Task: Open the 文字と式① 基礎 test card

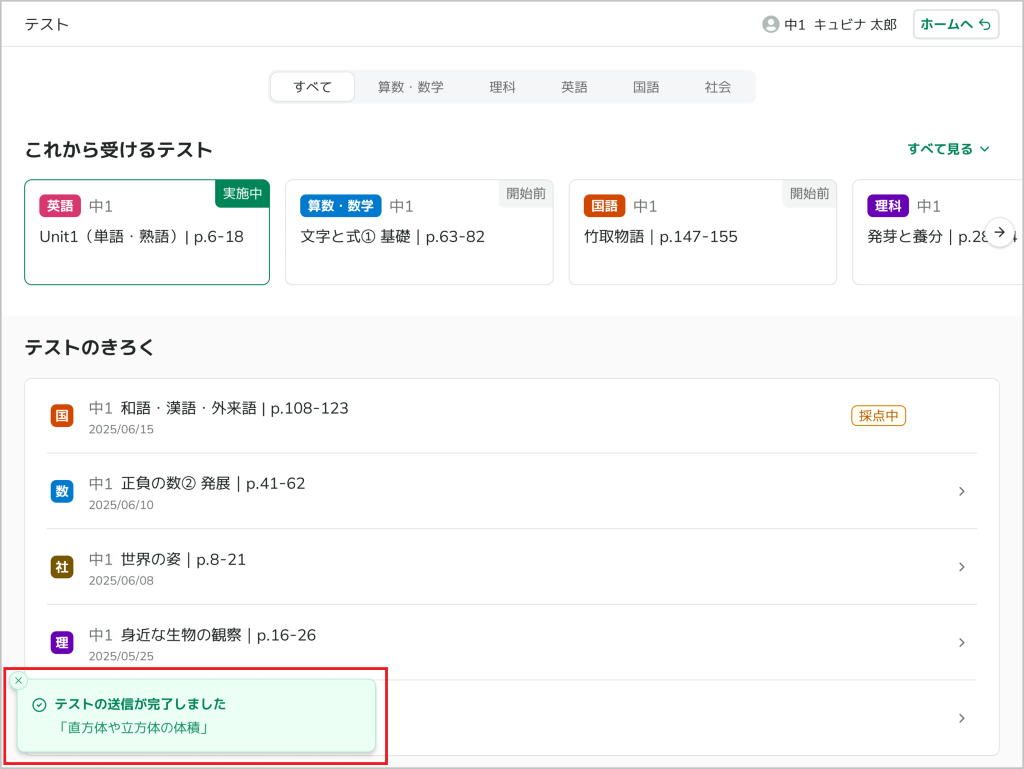Action: click(x=419, y=232)
